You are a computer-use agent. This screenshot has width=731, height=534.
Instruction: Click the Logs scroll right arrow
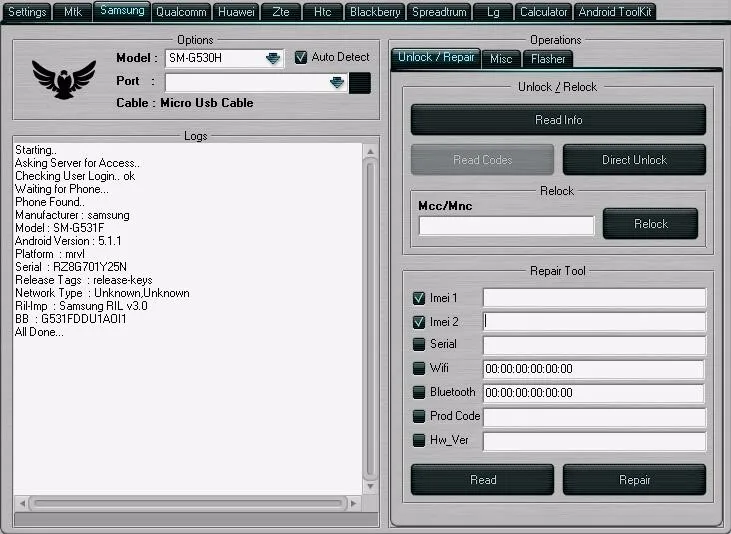pos(353,503)
